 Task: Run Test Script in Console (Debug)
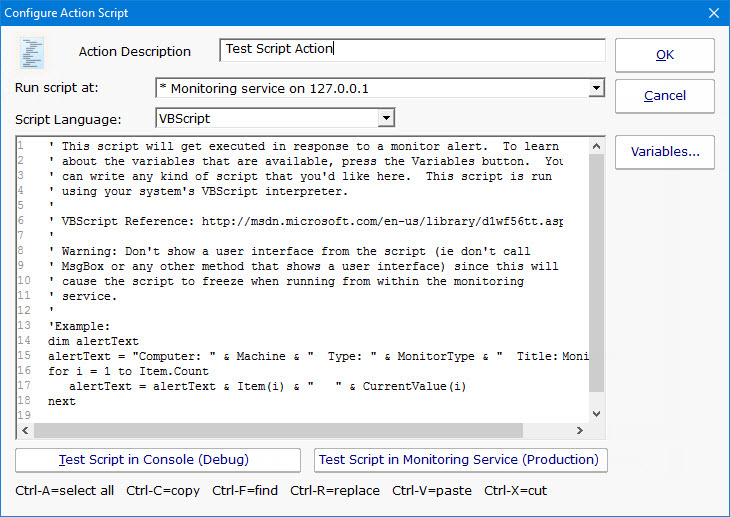click(x=158, y=460)
